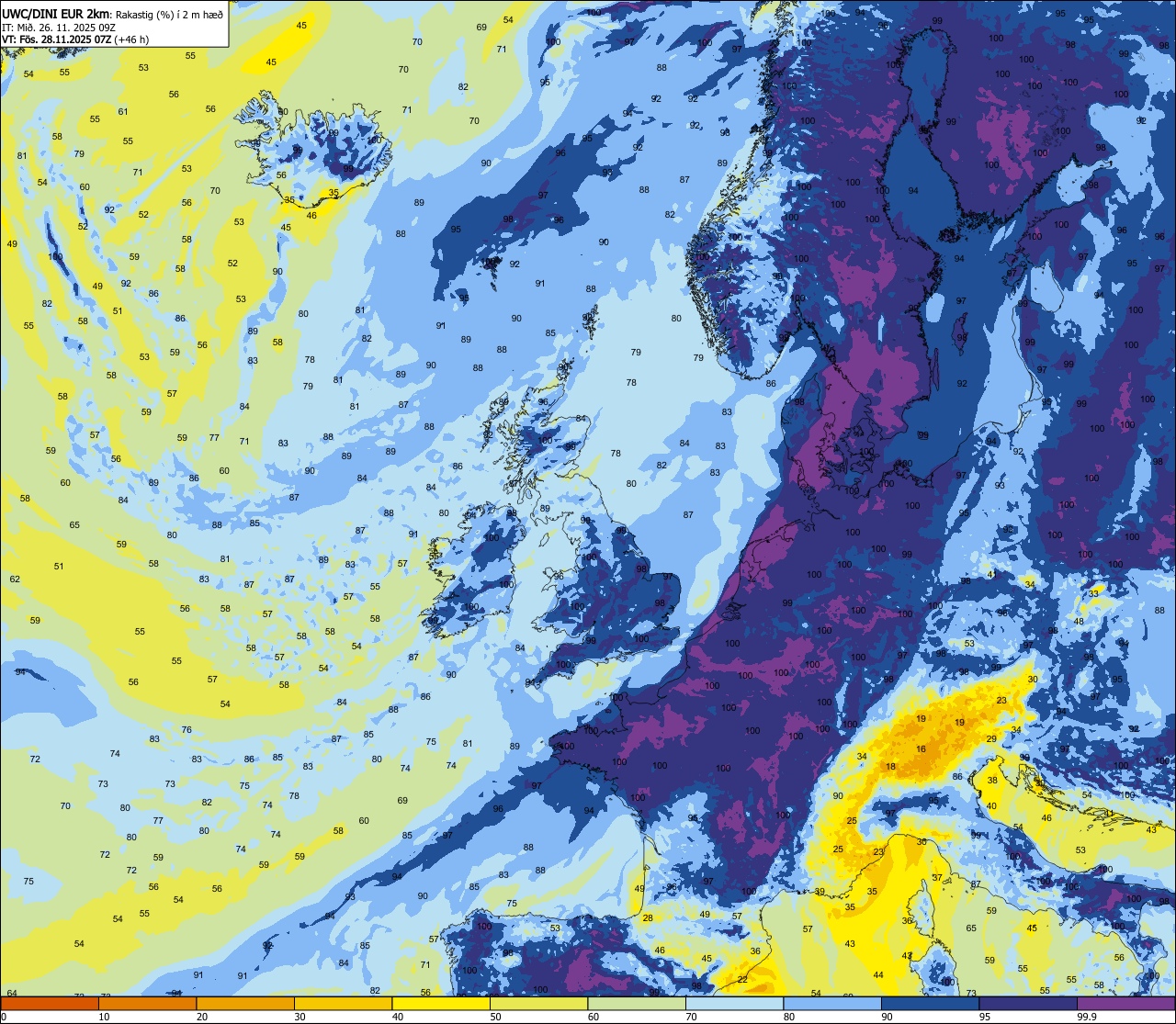The width and height of the screenshot is (1176, 1024).
Task: Click the humidity value 33 in the yellow patch
Action: tap(1093, 593)
